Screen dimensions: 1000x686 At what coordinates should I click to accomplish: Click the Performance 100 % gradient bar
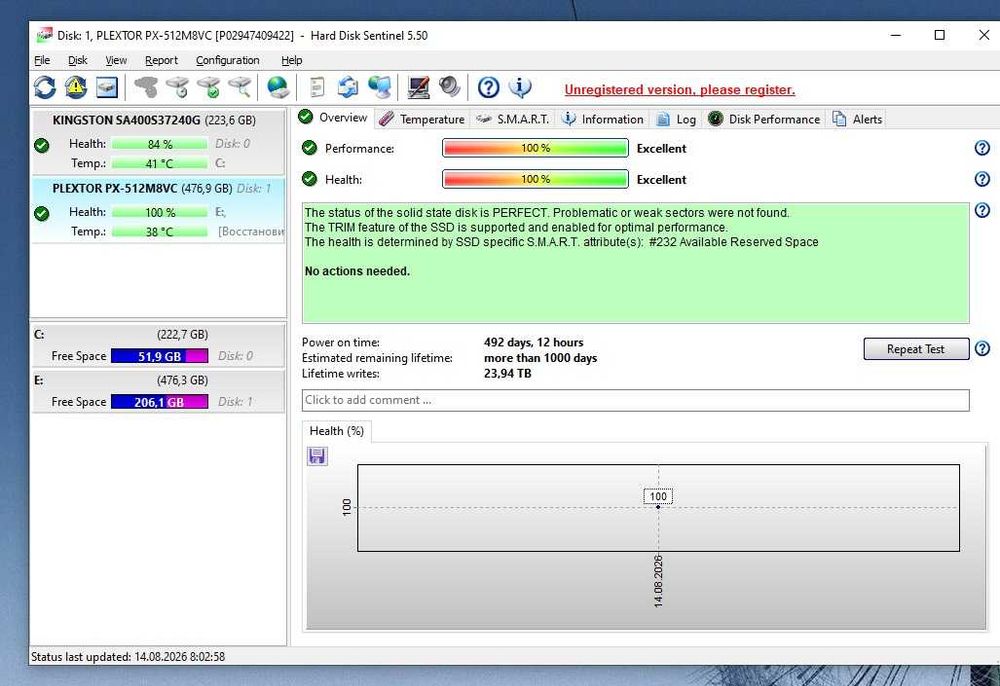coord(535,148)
